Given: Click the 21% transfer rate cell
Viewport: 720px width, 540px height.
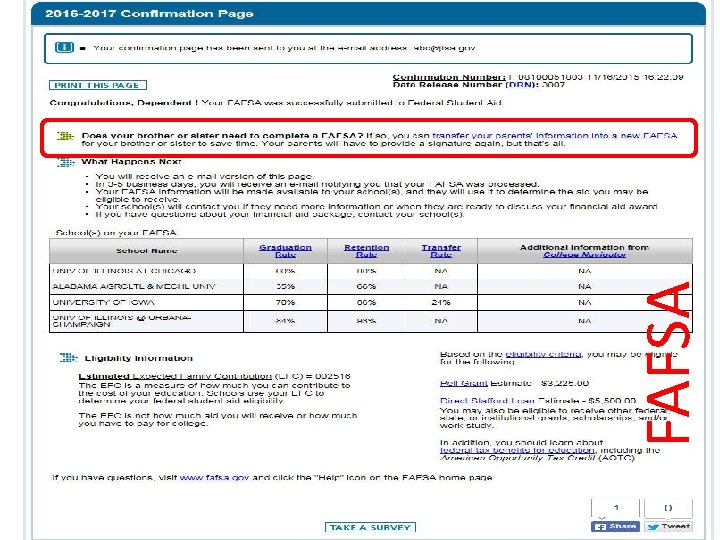Looking at the screenshot, I should point(441,303).
